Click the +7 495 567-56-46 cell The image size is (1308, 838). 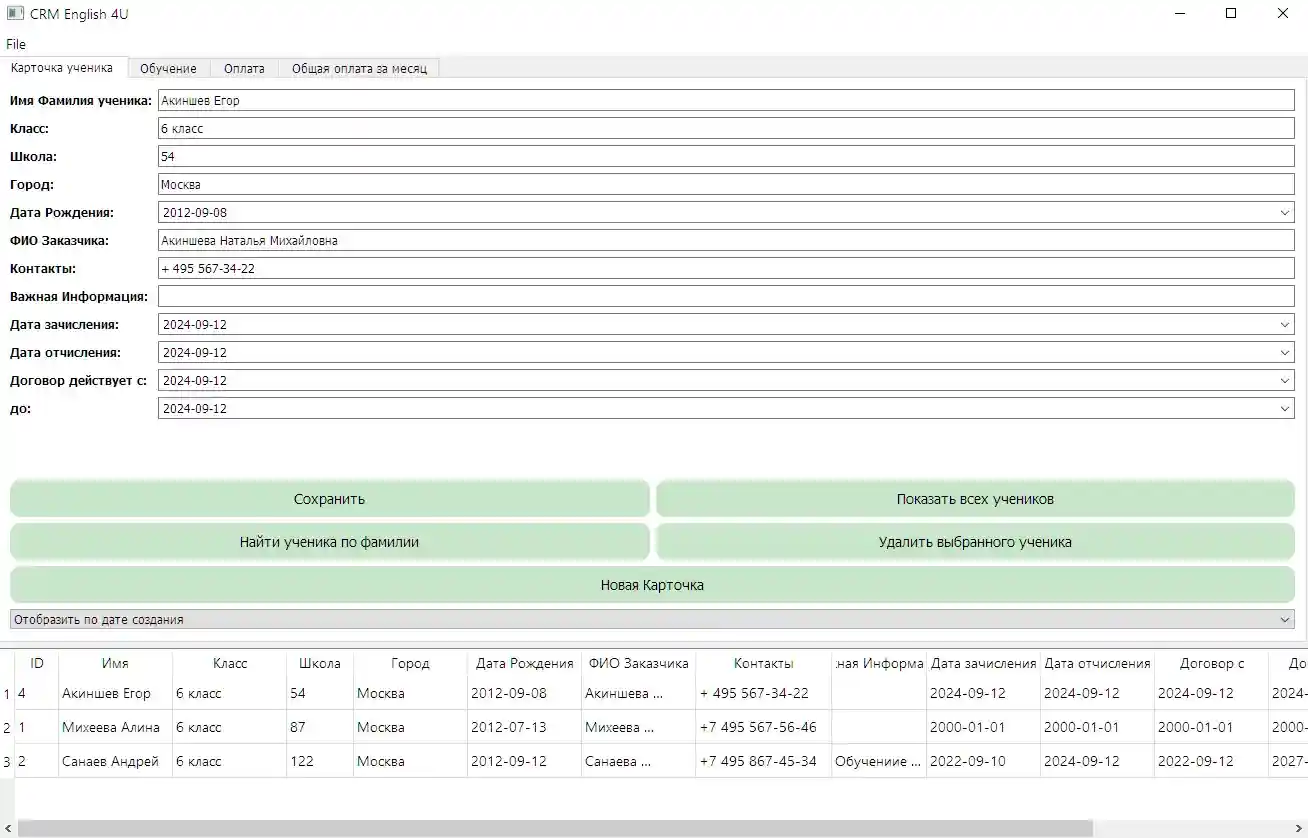(x=763, y=727)
